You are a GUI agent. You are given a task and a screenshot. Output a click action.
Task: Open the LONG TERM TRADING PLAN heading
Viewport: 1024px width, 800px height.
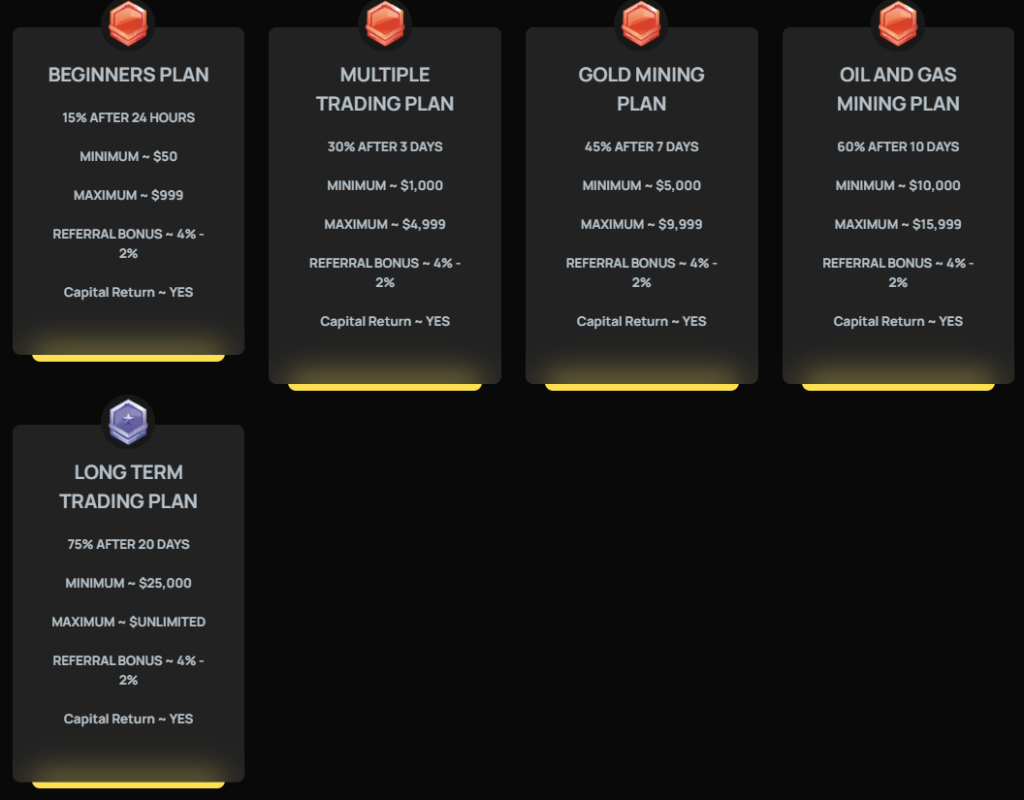[128, 487]
